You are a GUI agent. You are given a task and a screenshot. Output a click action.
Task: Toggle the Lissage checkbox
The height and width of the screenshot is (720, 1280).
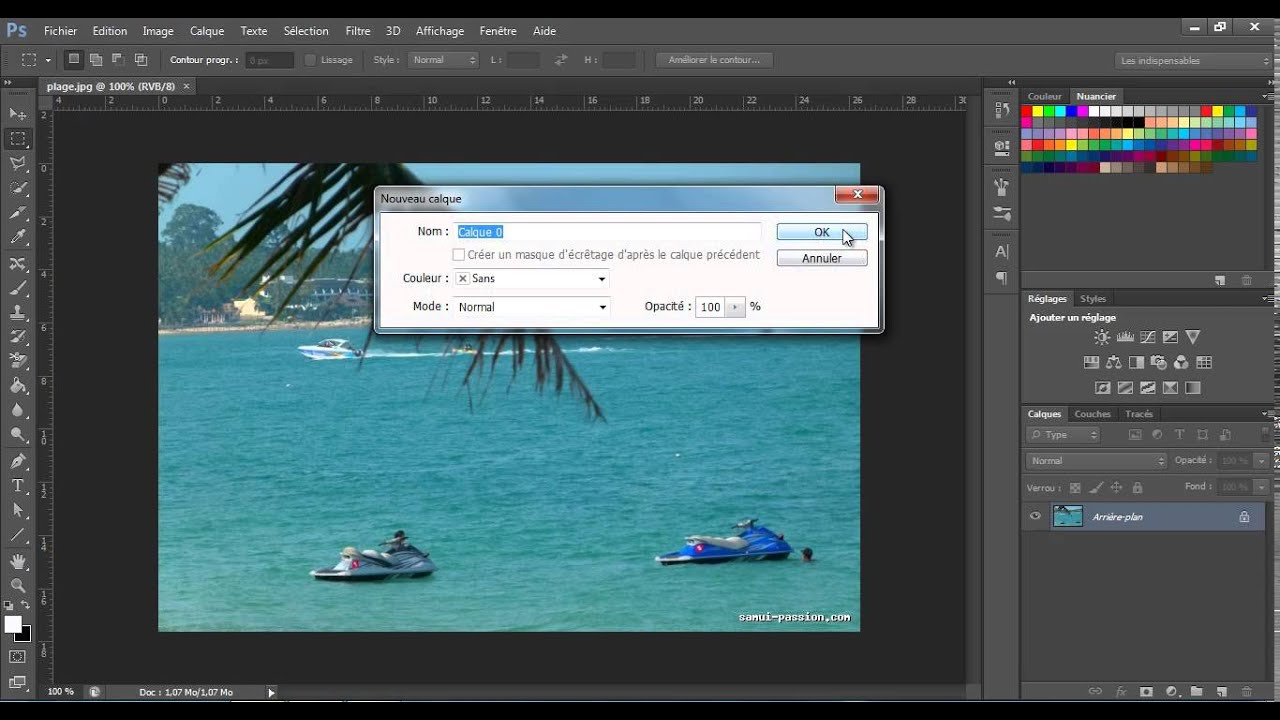point(310,60)
